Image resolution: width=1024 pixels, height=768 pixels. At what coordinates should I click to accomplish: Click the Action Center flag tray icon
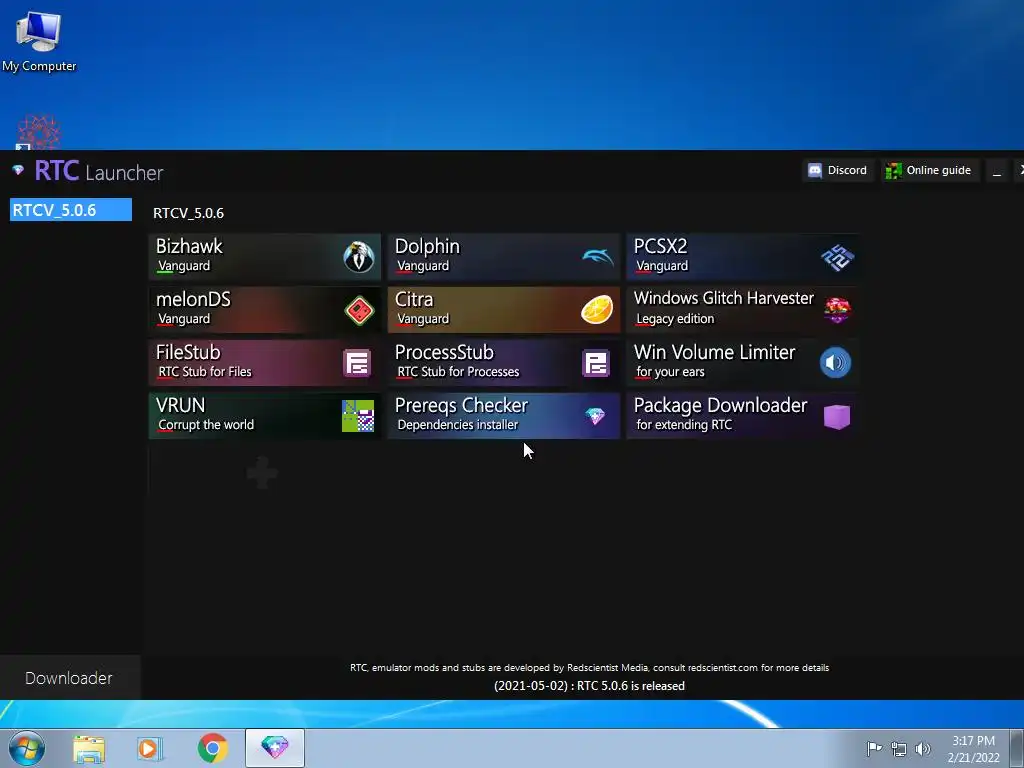(x=874, y=748)
